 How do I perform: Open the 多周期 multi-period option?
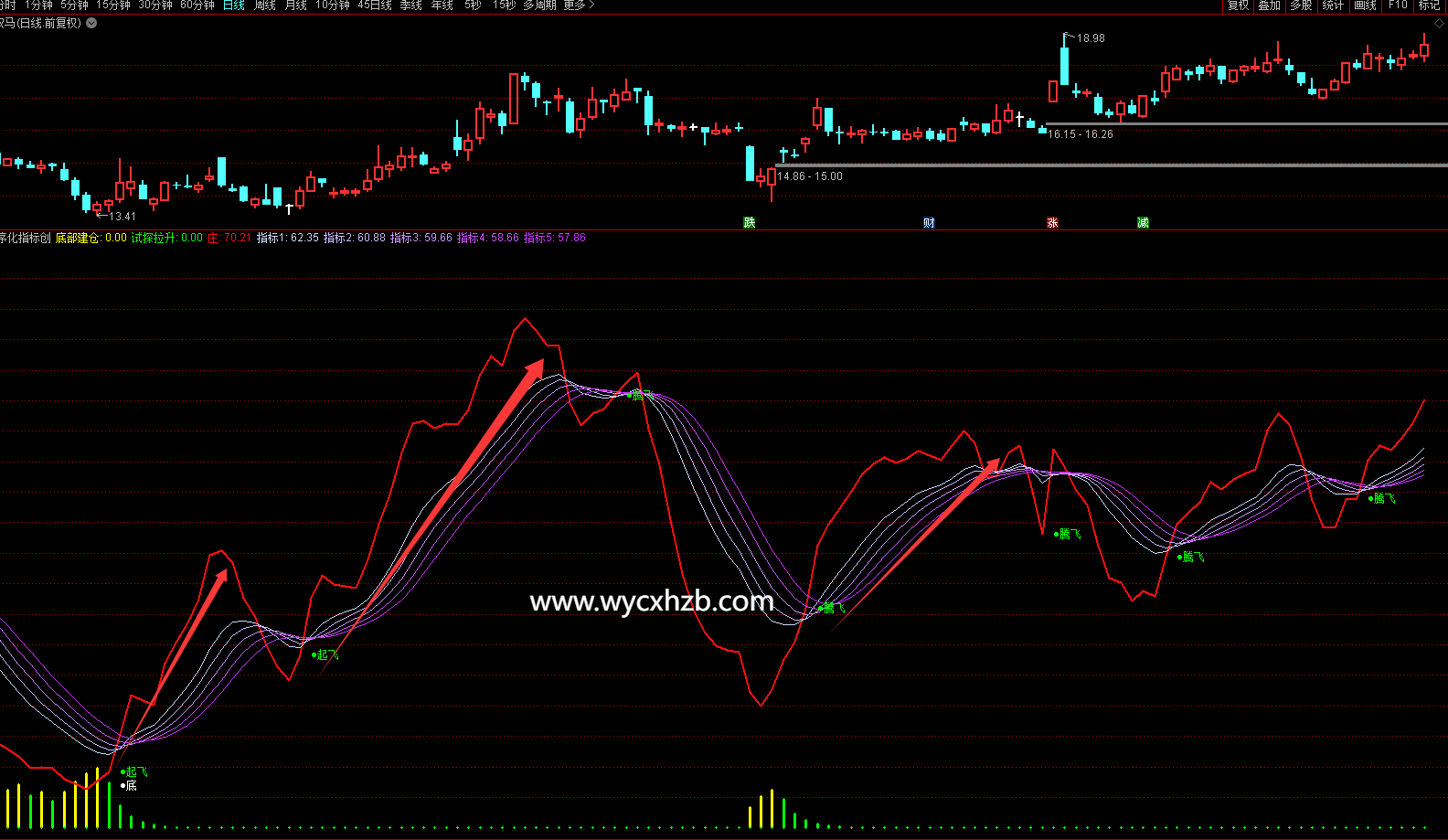tap(539, 5)
